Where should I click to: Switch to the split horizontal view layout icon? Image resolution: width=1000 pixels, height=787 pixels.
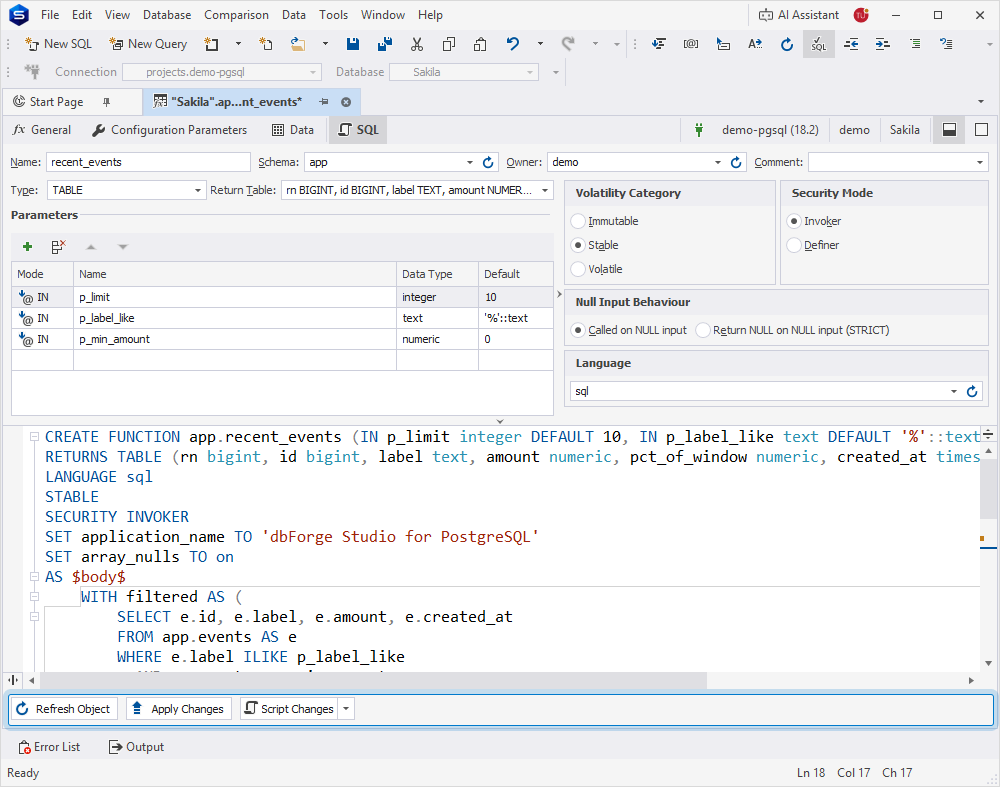click(x=949, y=130)
